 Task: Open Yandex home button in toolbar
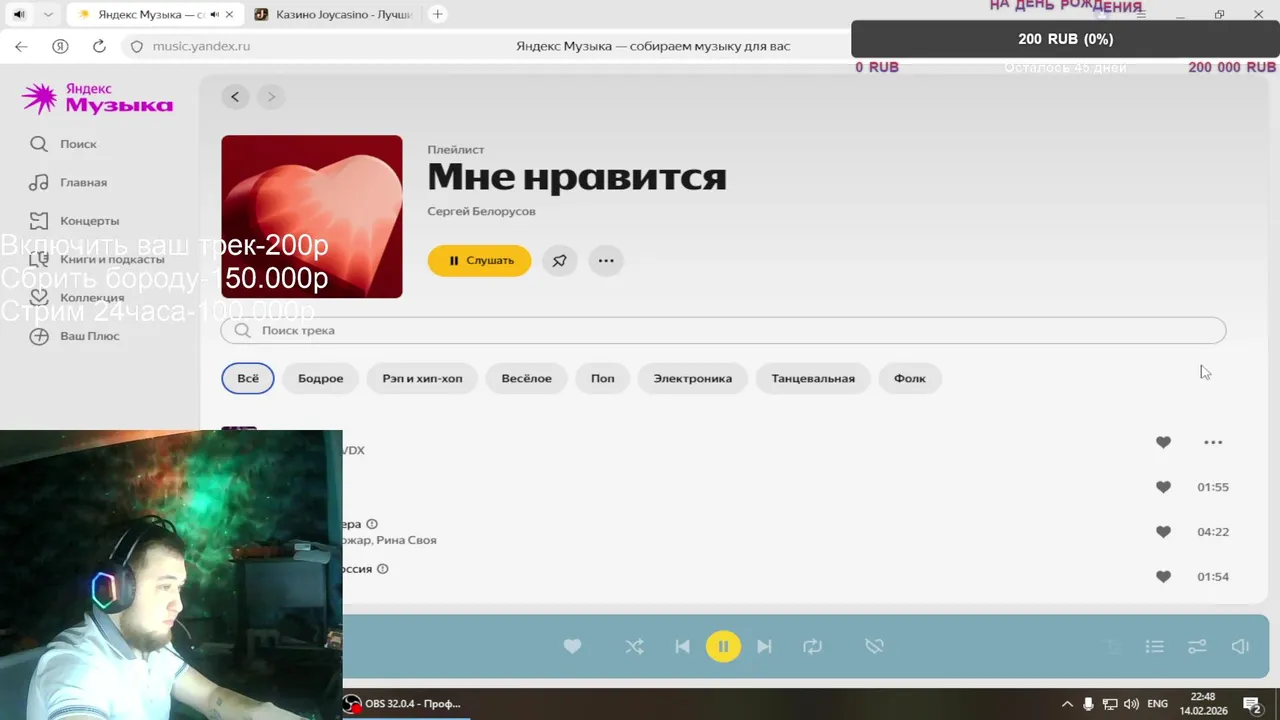[x=60, y=46]
